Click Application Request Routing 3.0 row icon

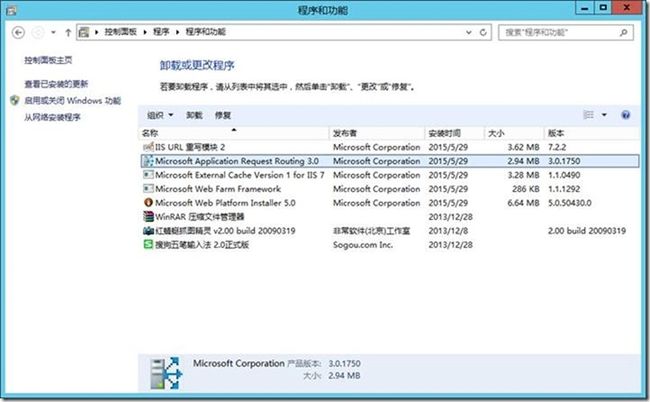point(148,161)
